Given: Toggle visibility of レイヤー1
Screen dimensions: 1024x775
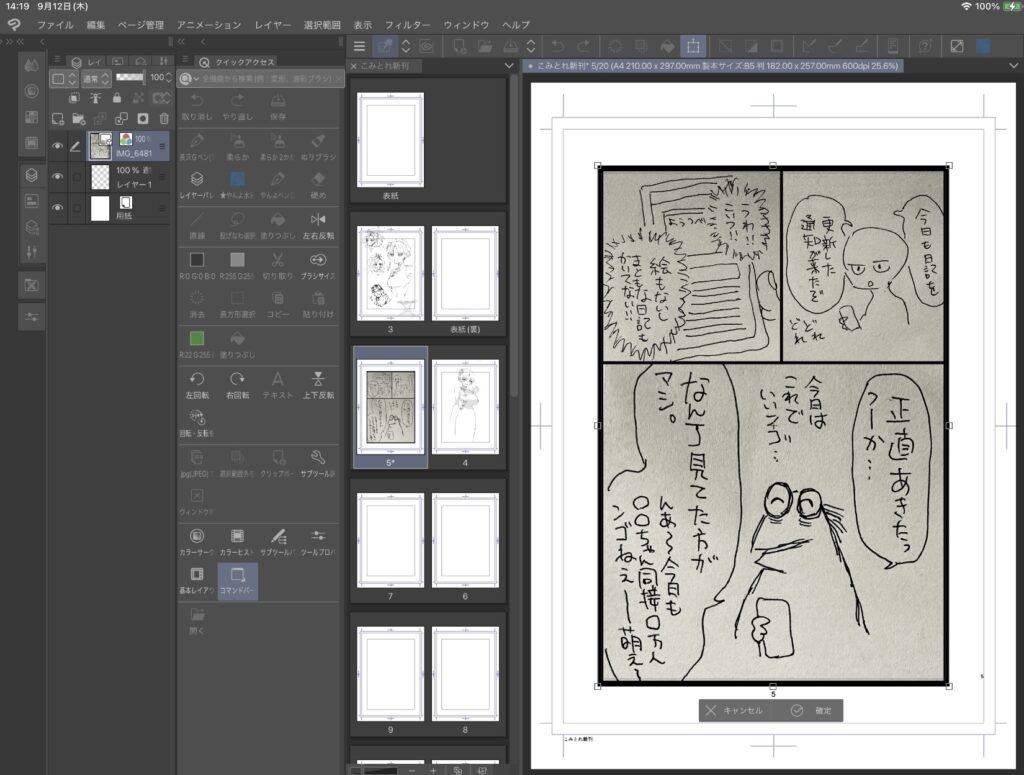Looking at the screenshot, I should (58, 177).
